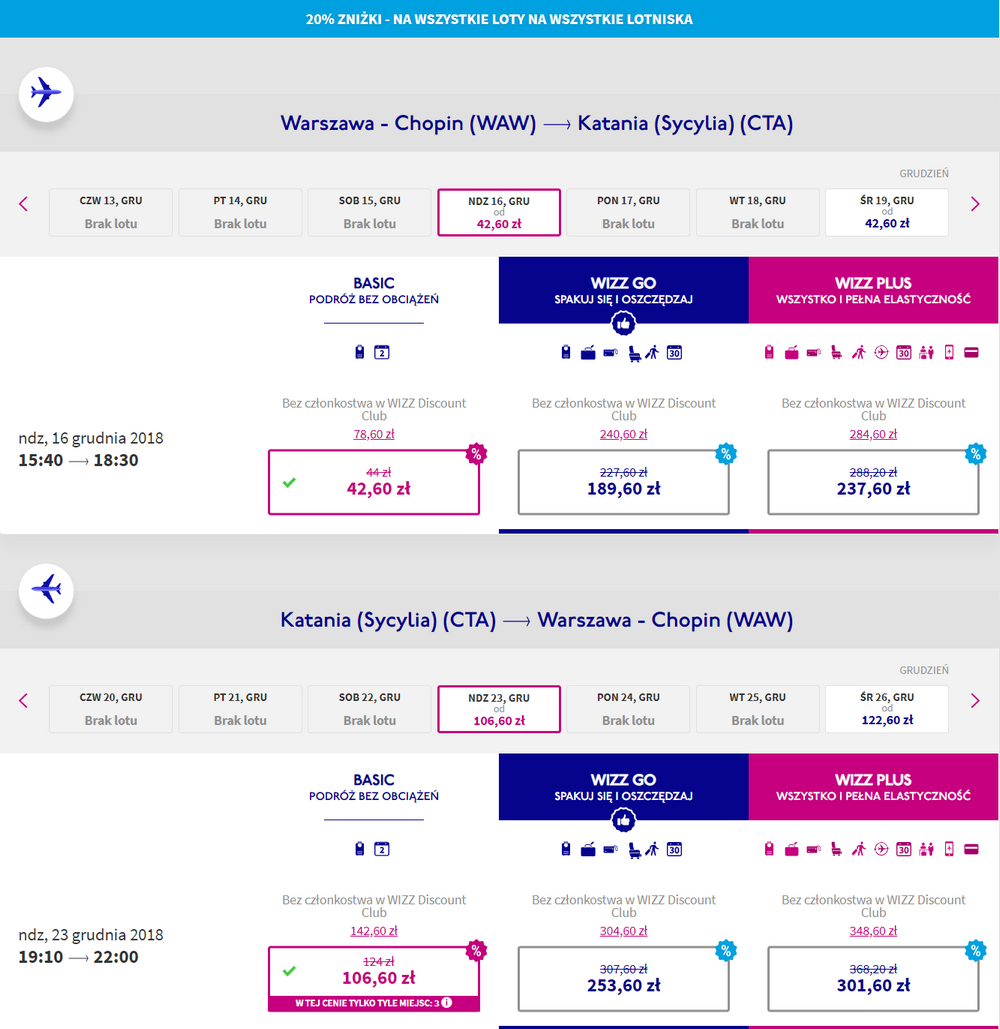The width and height of the screenshot is (1000, 1029).
Task: Click the percent badge on 42,60 zł fare
Action: point(476,453)
